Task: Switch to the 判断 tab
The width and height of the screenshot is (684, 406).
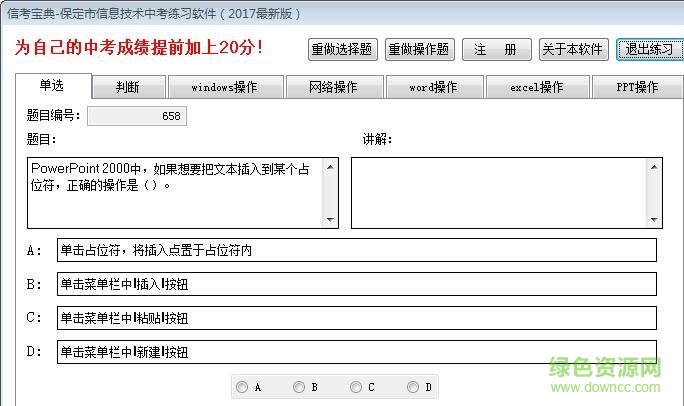Action: click(129, 87)
